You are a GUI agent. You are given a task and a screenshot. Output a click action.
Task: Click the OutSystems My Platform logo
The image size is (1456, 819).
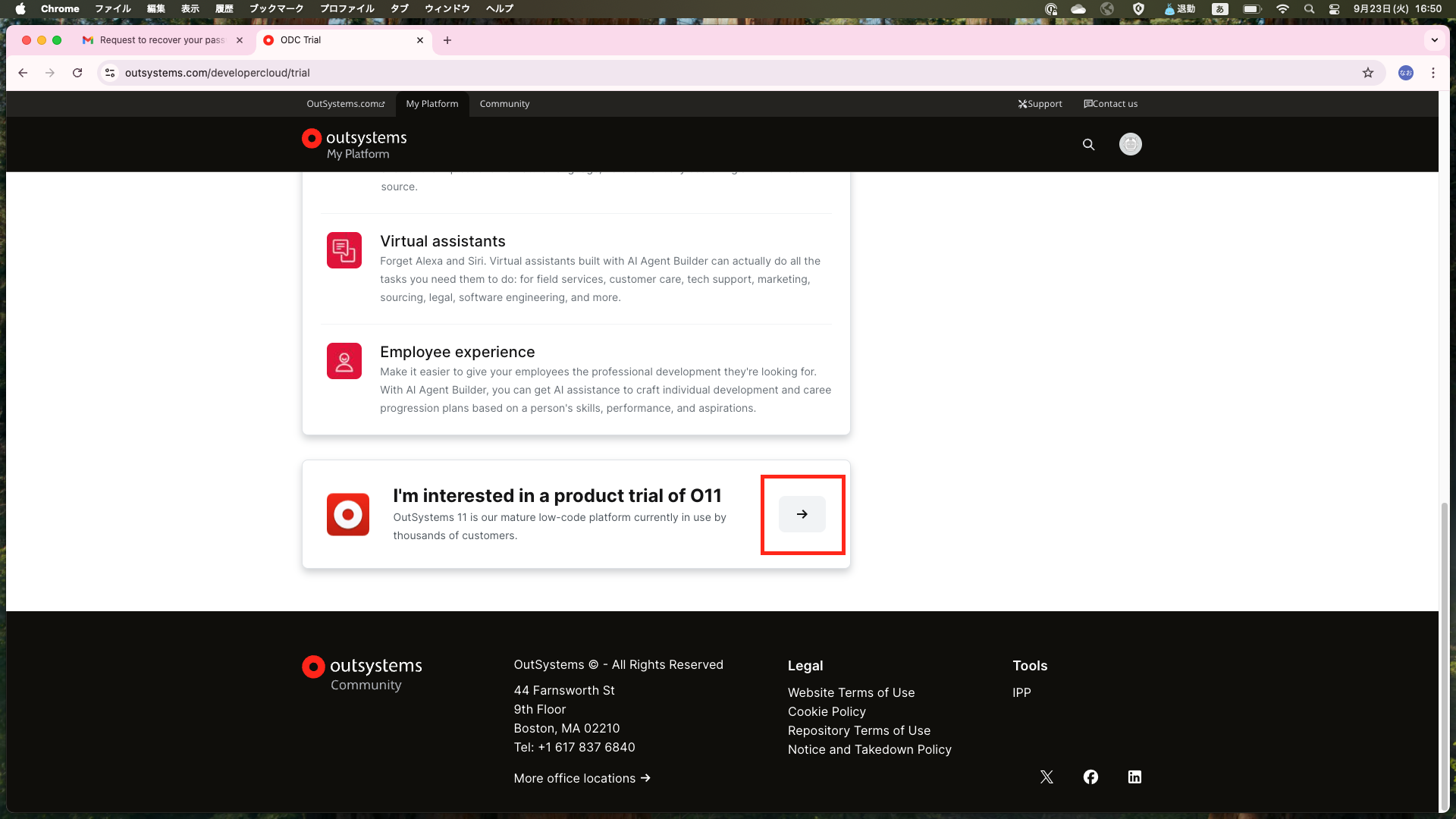point(353,143)
